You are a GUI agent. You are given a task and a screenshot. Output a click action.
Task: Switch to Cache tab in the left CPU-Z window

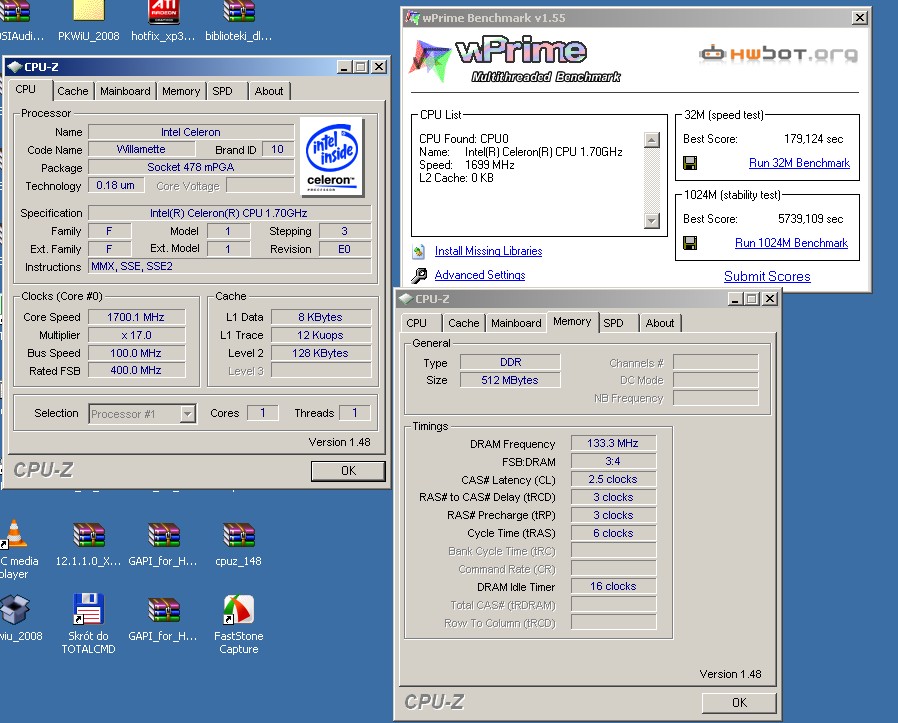click(73, 91)
